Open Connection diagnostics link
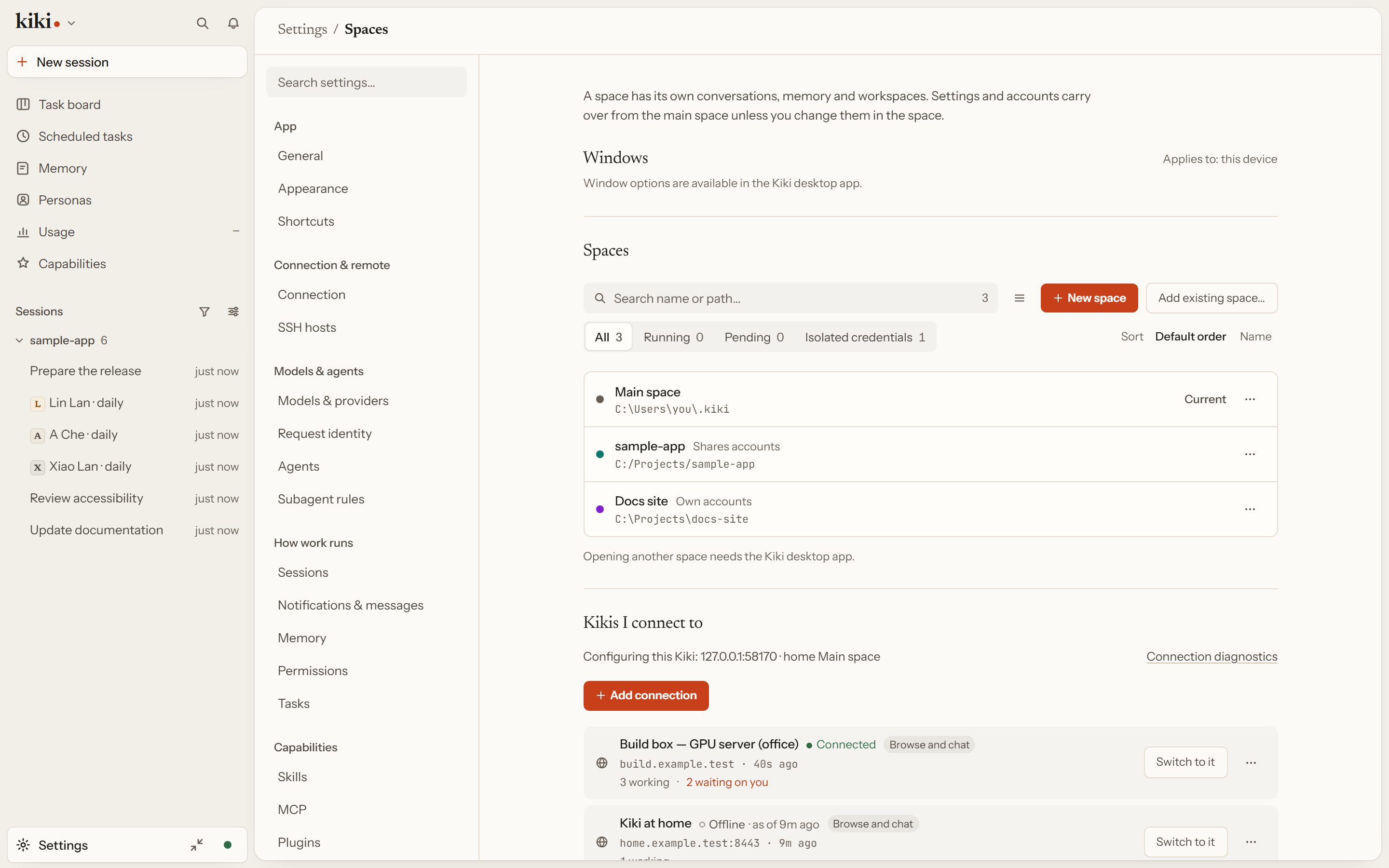This screenshot has height=868, width=1389. coord(1212,656)
